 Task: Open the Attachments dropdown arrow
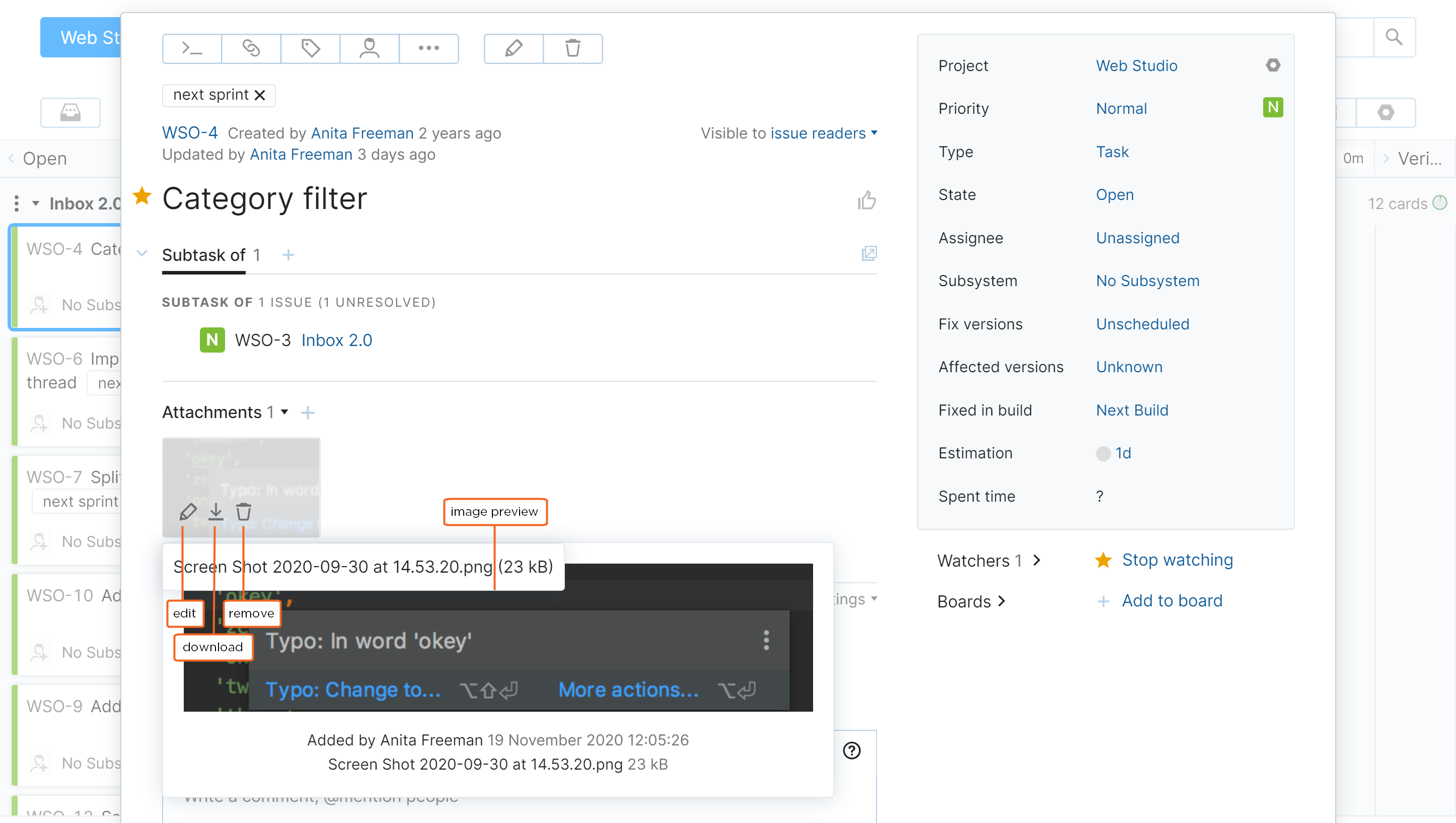285,413
